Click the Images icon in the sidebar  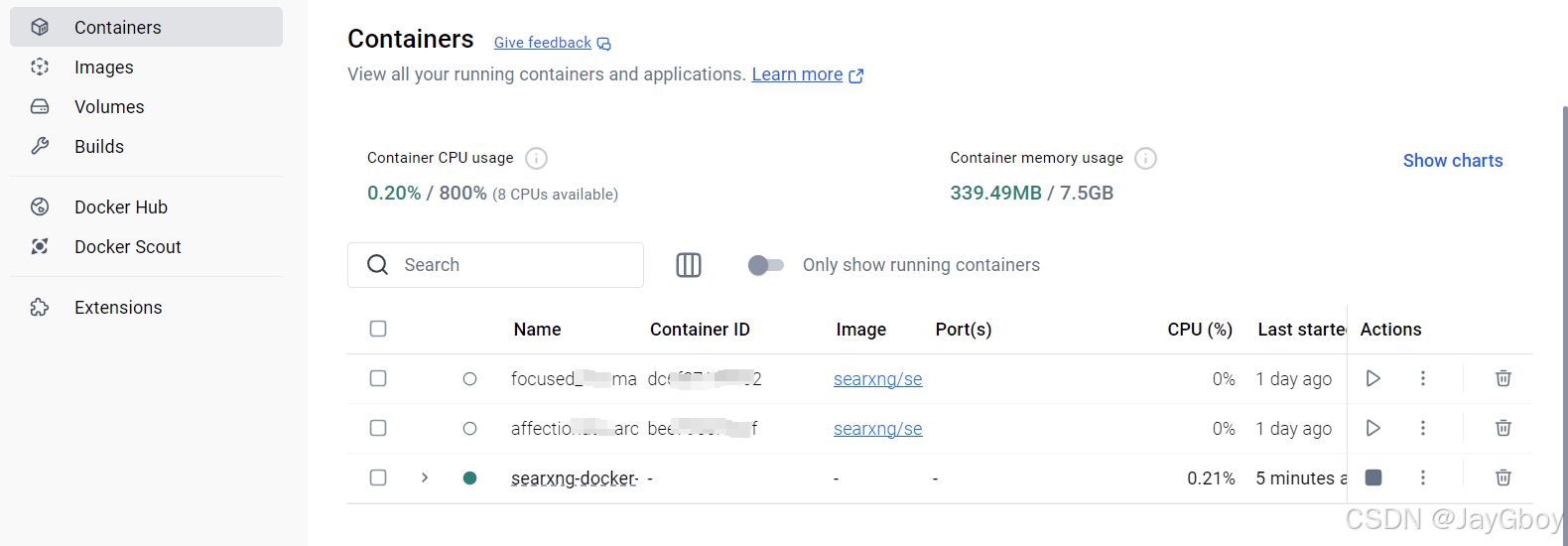coord(40,67)
